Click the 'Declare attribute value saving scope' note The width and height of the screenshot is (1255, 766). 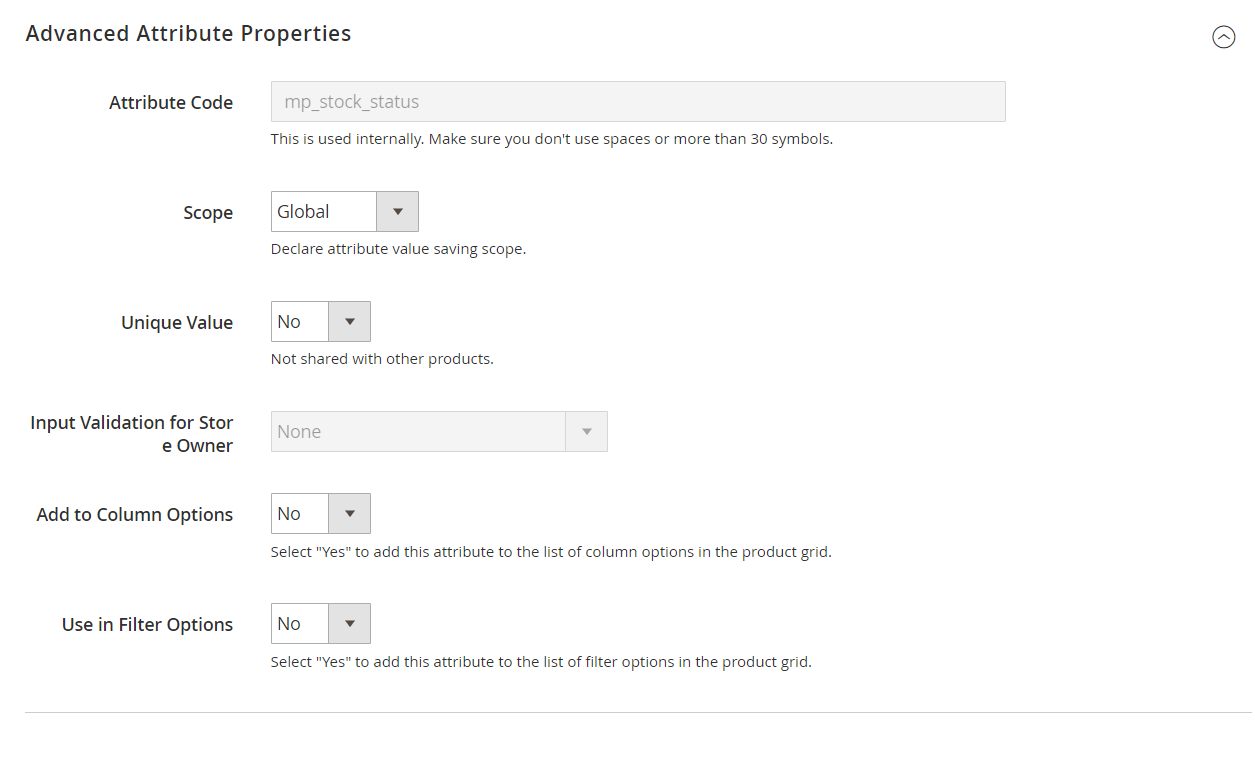398,249
